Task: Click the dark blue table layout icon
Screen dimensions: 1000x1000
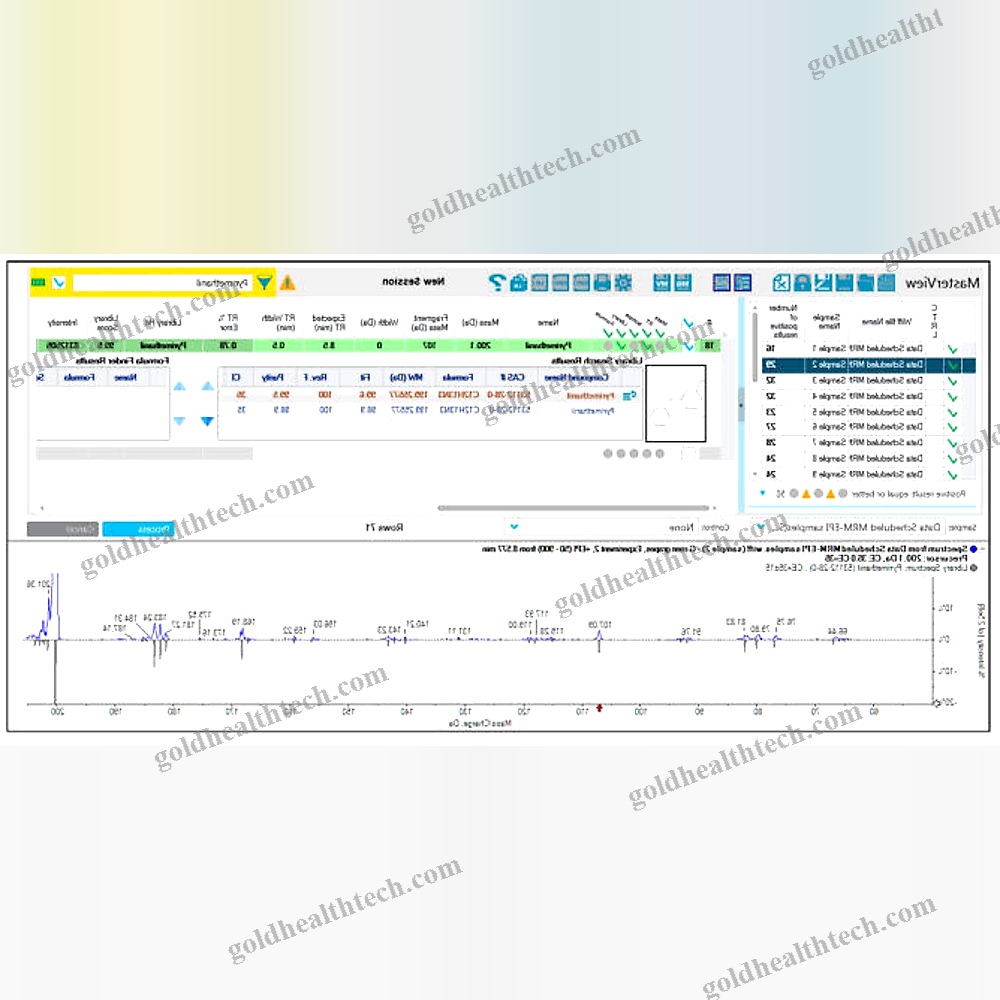Action: coord(721,283)
